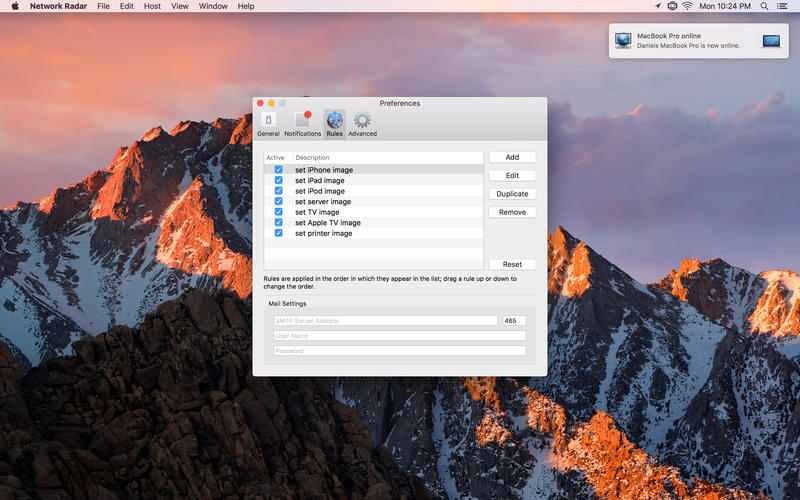Focus the SMTP Server Address field

pyautogui.click(x=385, y=321)
